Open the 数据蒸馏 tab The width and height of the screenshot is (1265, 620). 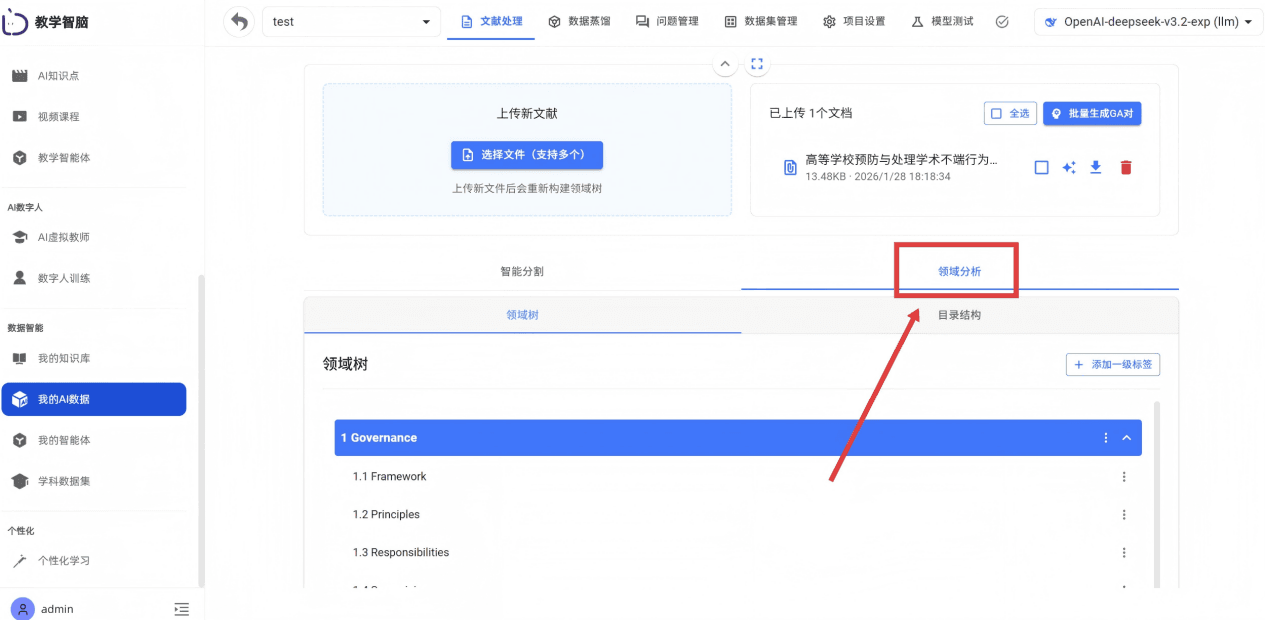coord(579,21)
